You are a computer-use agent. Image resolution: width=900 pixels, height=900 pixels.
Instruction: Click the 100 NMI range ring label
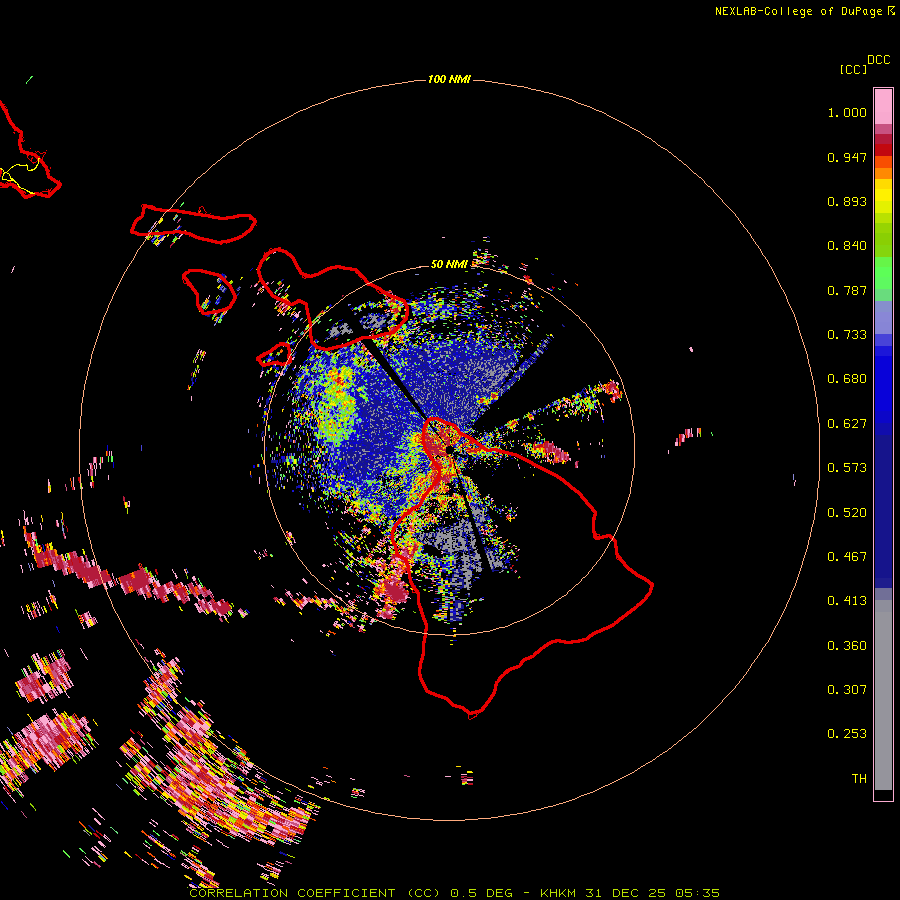(x=449, y=79)
